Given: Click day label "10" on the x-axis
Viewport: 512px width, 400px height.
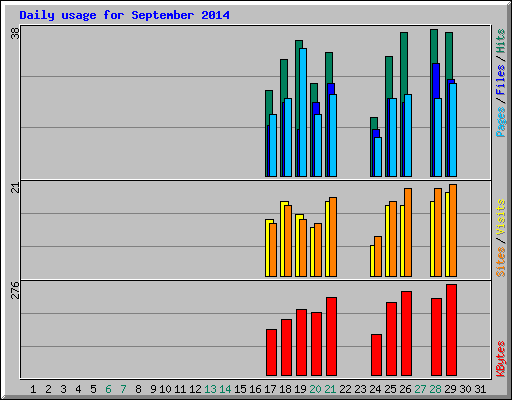Looking at the screenshot, I should point(165,389).
